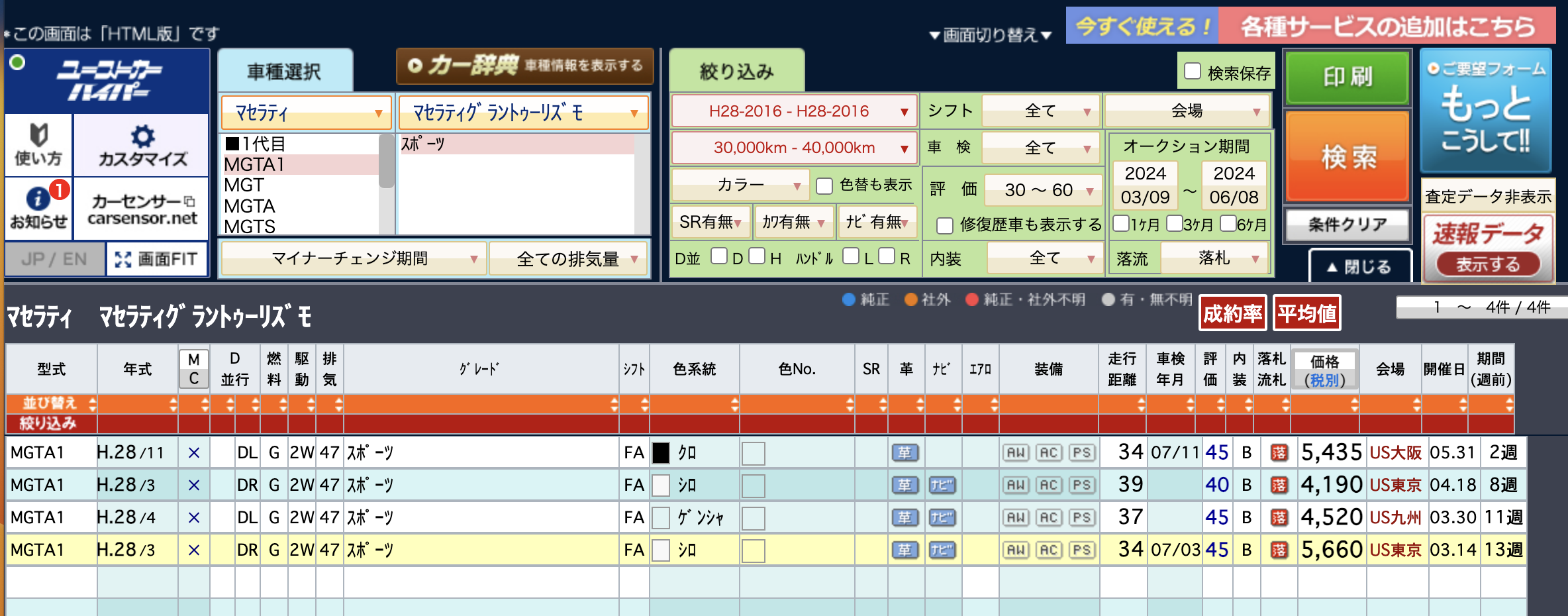Open the 使い方 guide icon

38,145
